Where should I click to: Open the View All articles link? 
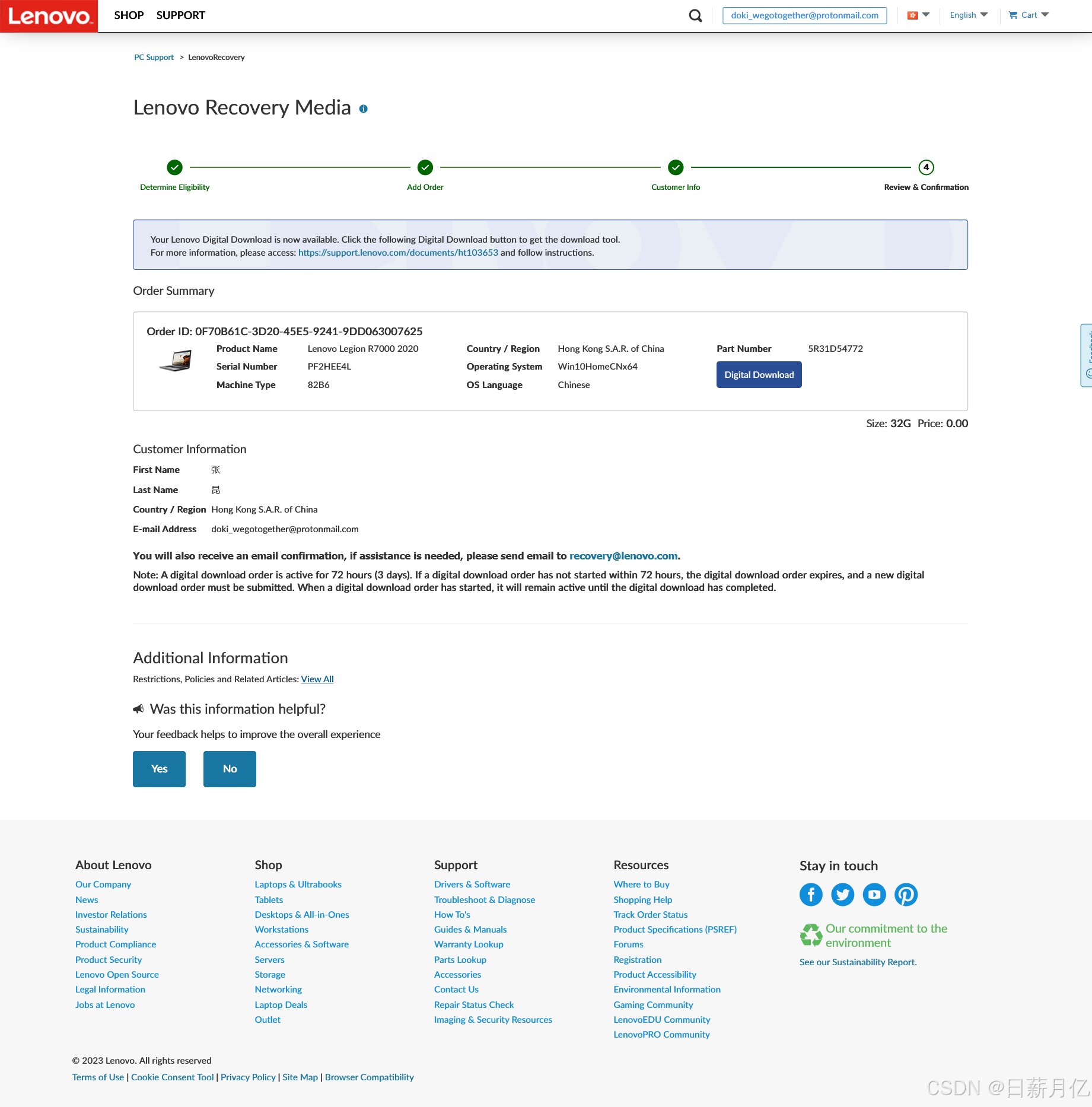[x=317, y=679]
